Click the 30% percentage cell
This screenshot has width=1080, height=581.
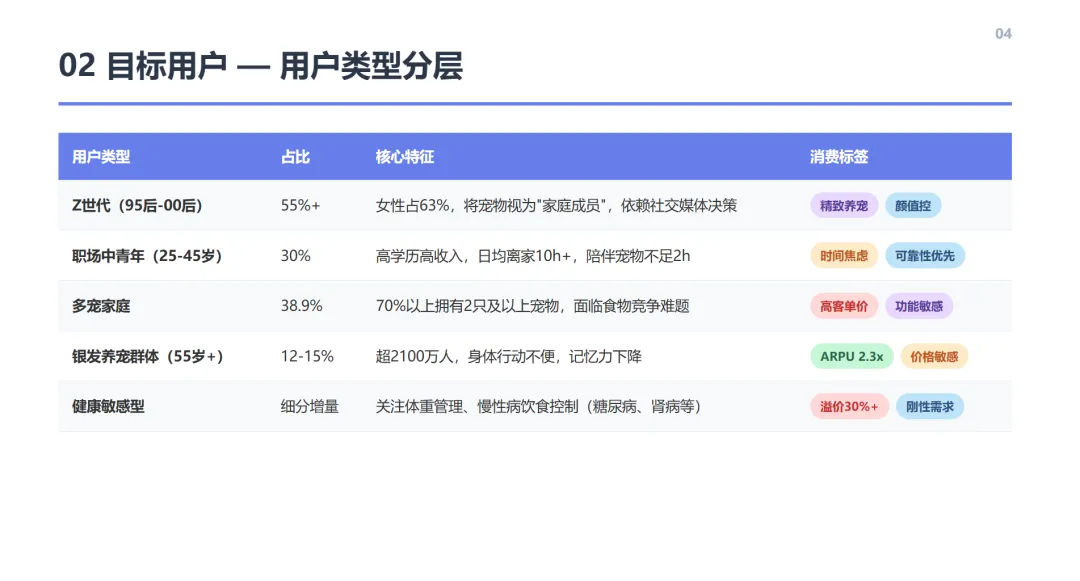coord(295,256)
